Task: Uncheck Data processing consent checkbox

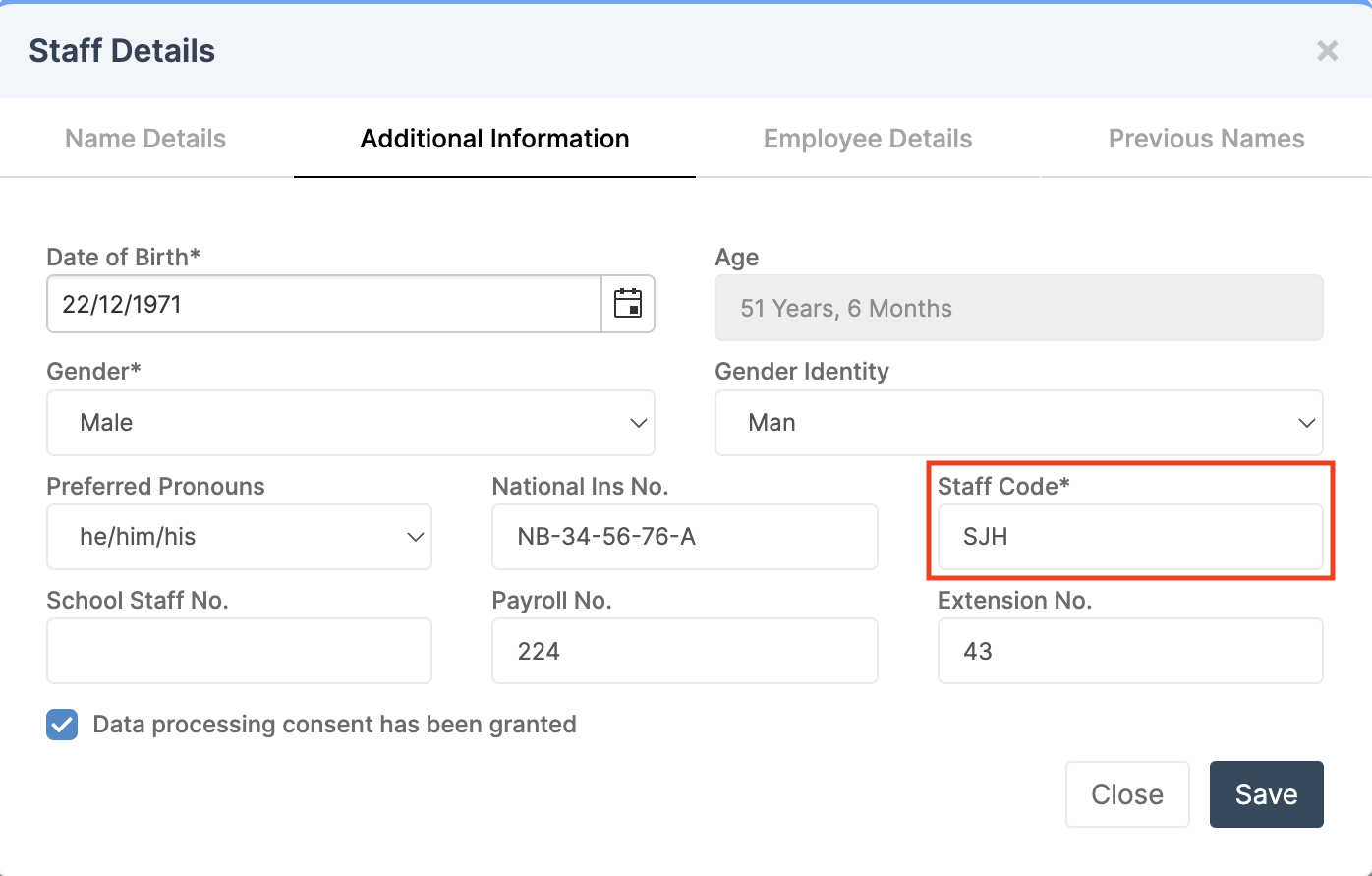Action: (x=62, y=726)
